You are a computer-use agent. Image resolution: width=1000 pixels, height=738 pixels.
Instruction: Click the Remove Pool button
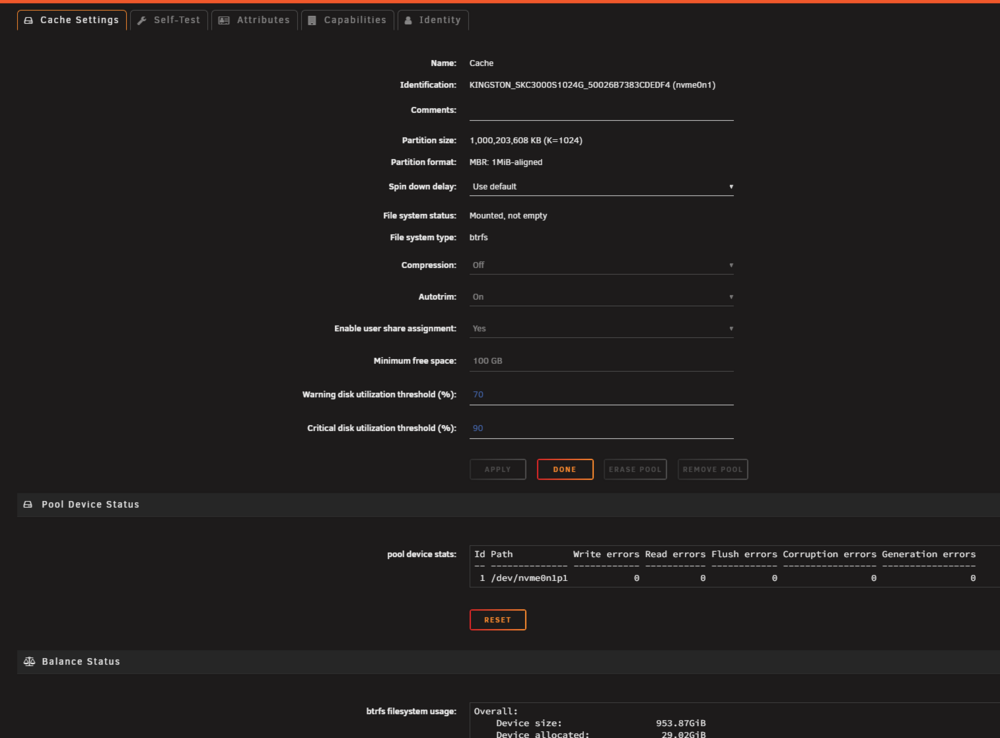click(712, 469)
